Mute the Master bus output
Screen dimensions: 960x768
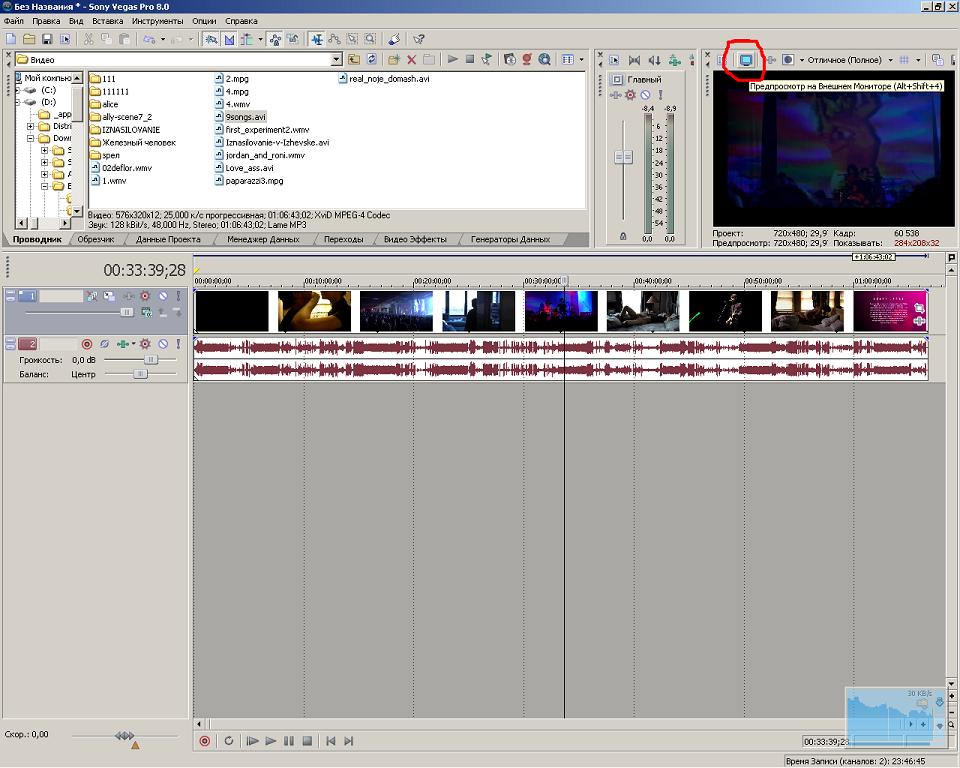(645, 95)
